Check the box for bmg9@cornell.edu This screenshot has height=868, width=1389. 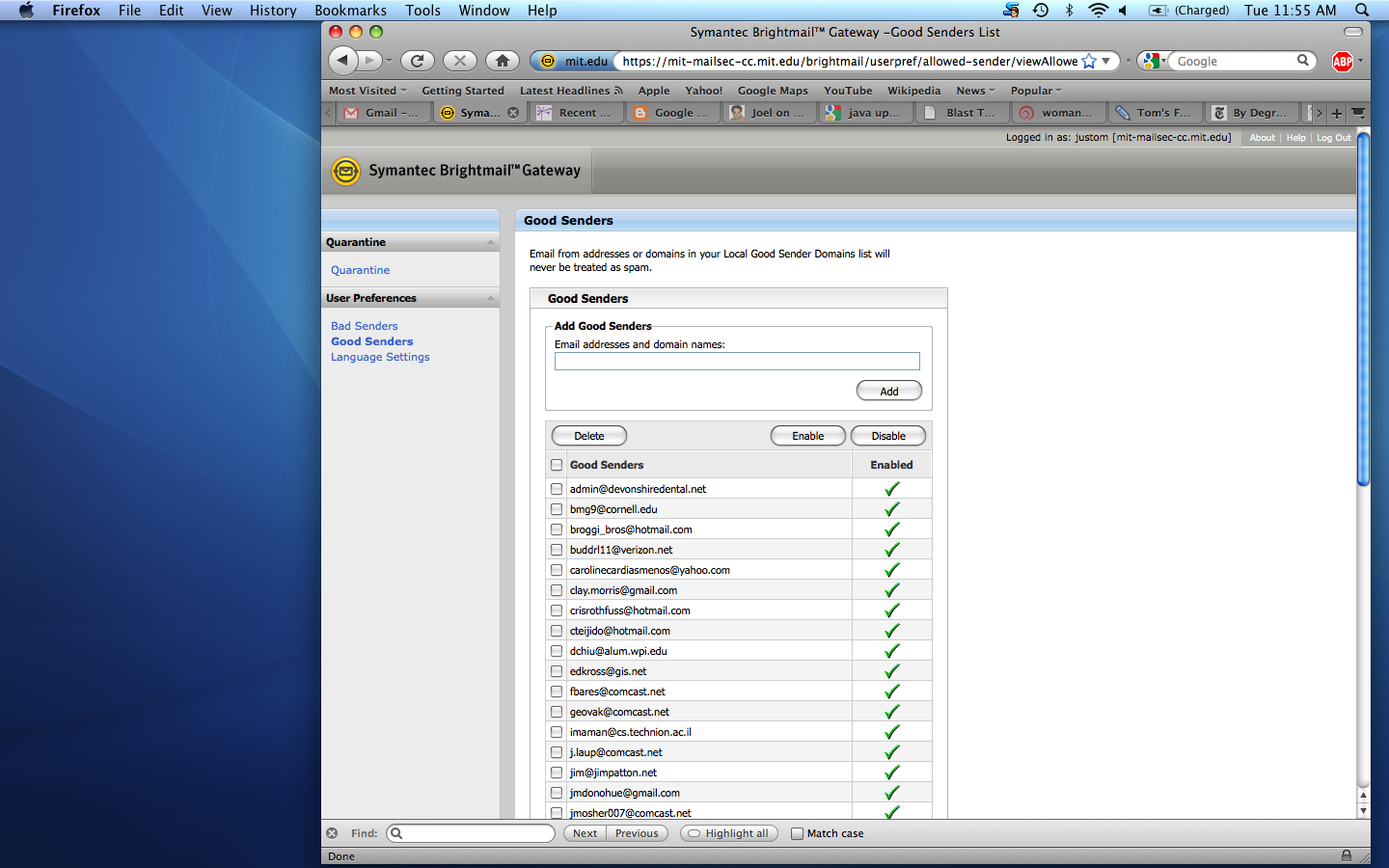[557, 509]
